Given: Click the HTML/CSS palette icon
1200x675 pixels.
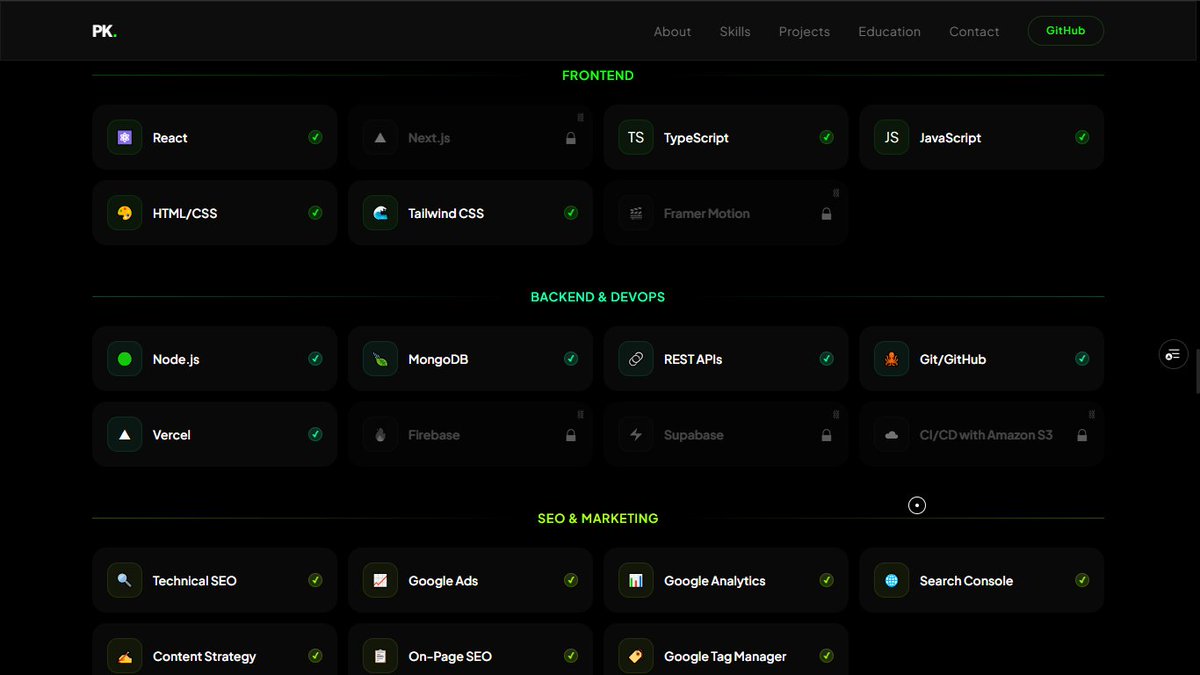Looking at the screenshot, I should coord(124,213).
